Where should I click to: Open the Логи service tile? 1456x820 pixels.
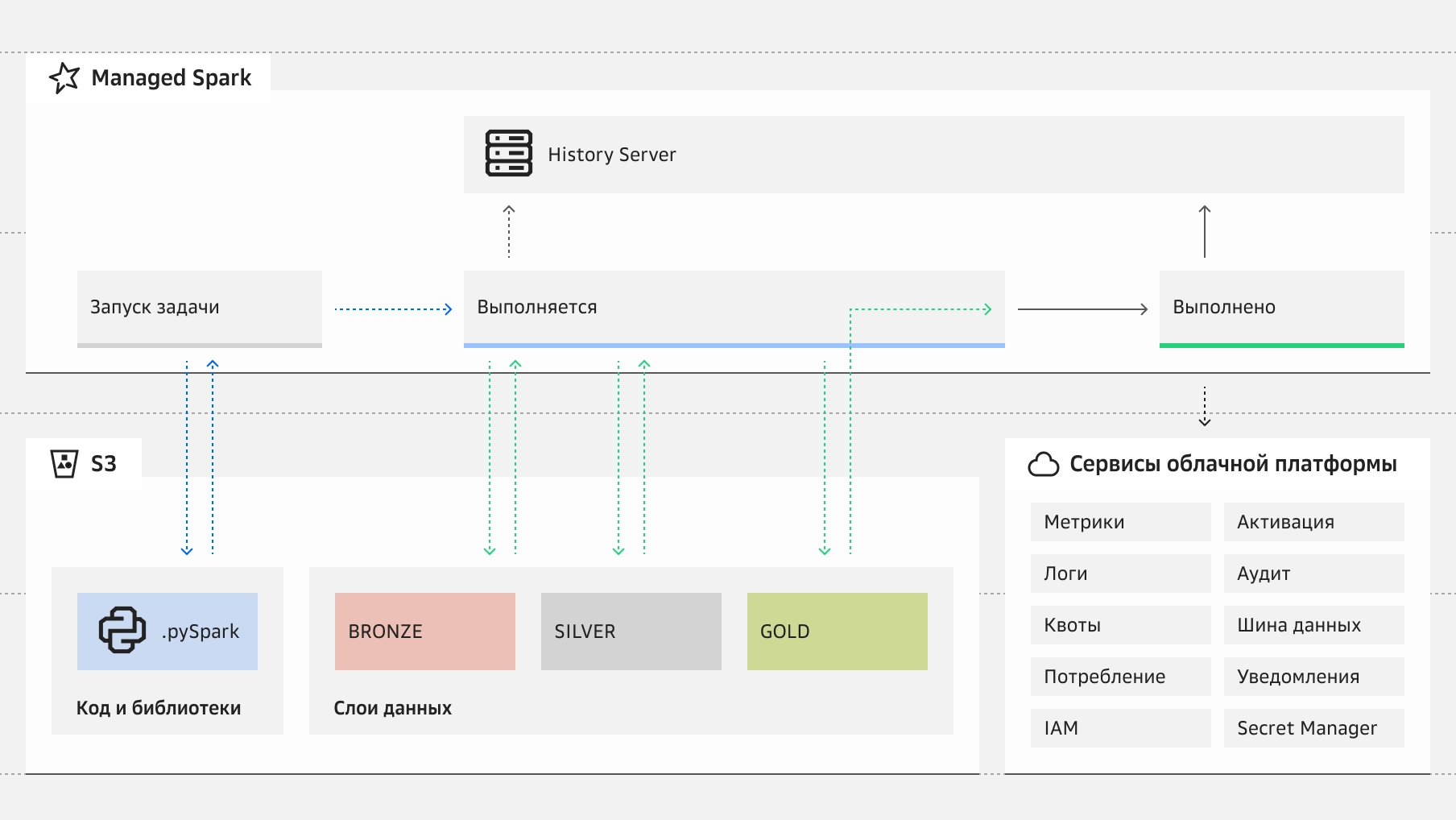point(1120,574)
